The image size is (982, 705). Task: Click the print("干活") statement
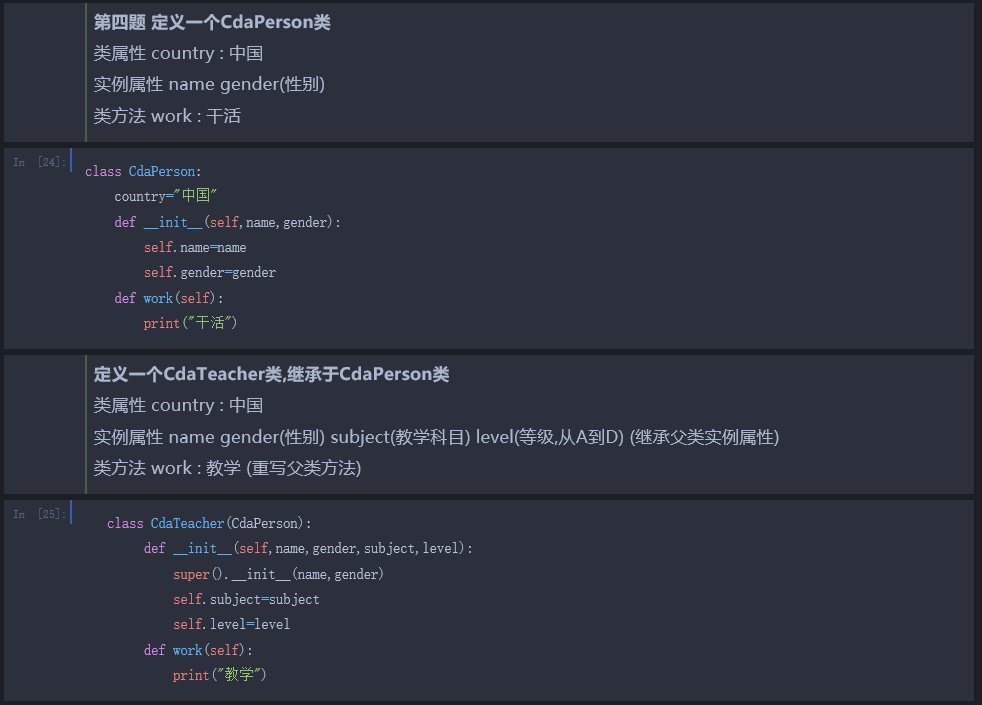click(190, 323)
